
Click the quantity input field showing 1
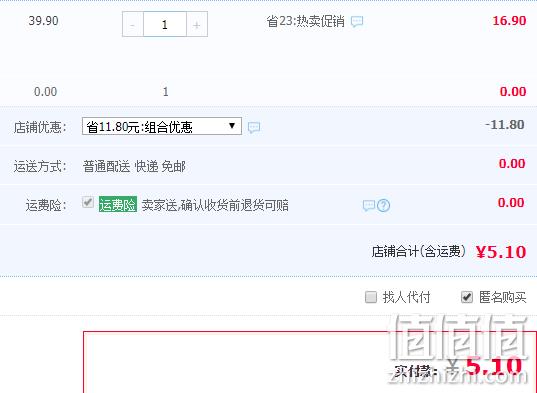coord(165,24)
